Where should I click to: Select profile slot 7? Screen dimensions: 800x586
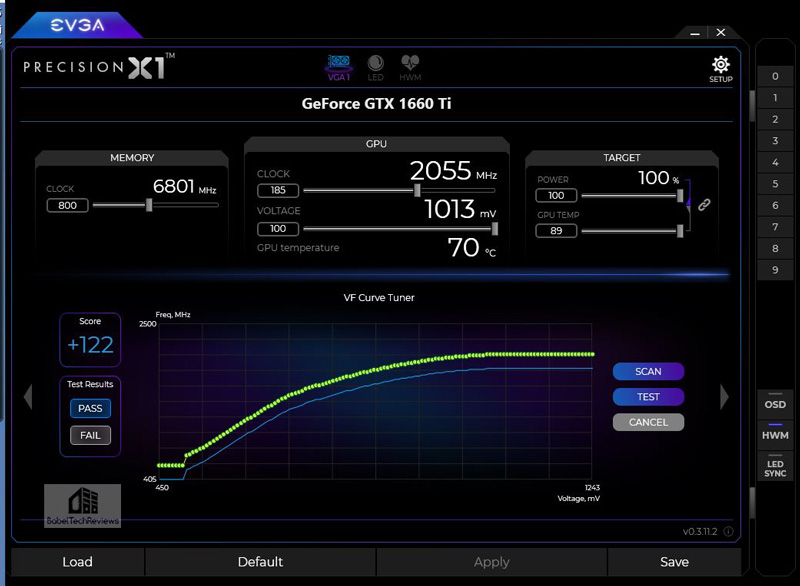(775, 226)
